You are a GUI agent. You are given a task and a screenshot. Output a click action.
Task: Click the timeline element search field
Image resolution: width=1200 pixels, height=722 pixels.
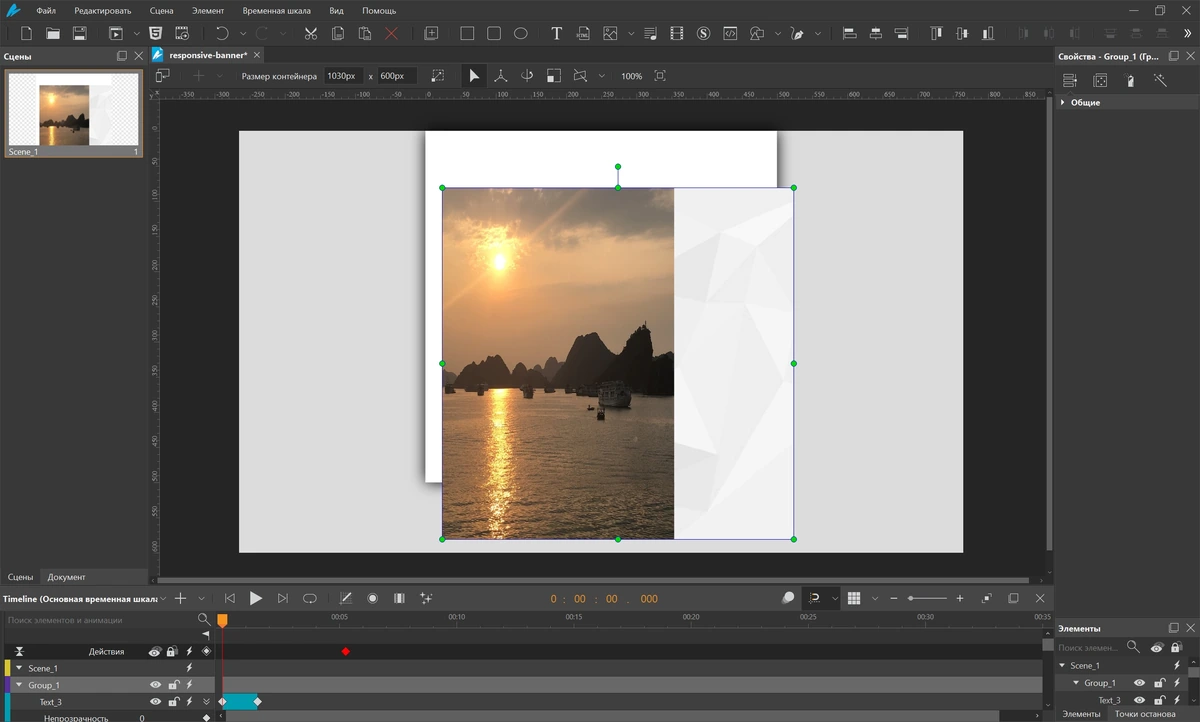click(x=100, y=620)
